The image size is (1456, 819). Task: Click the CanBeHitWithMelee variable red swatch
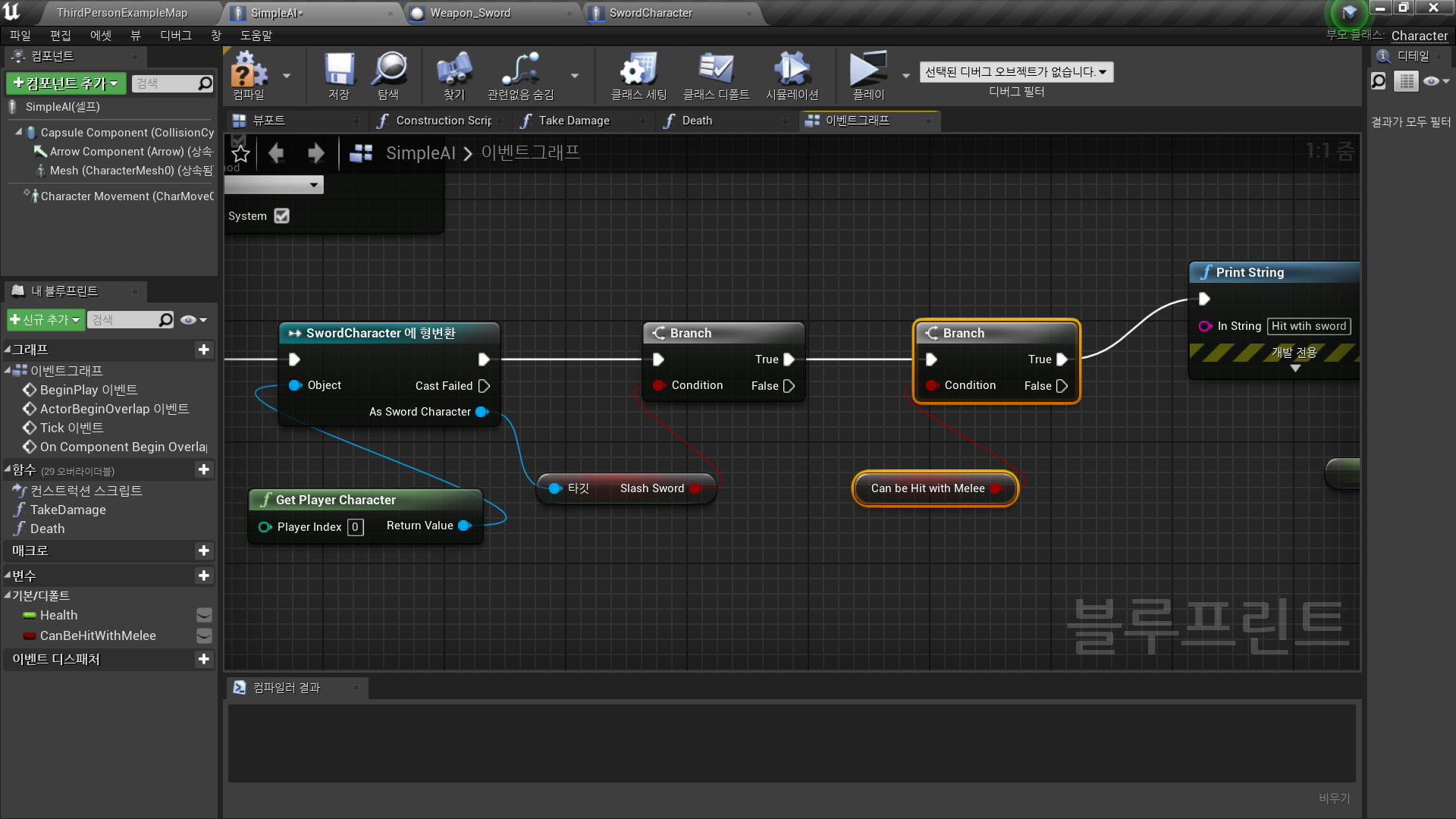click(x=30, y=635)
